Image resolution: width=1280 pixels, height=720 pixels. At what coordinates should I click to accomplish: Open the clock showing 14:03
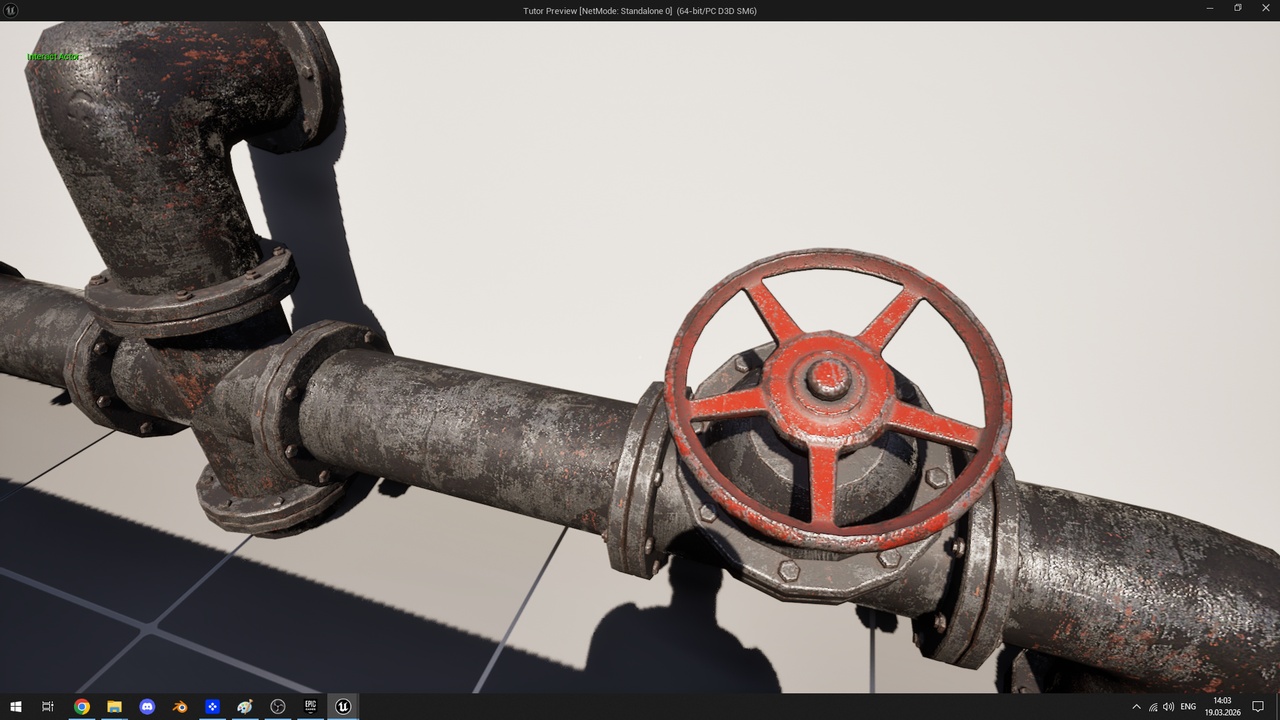1222,706
